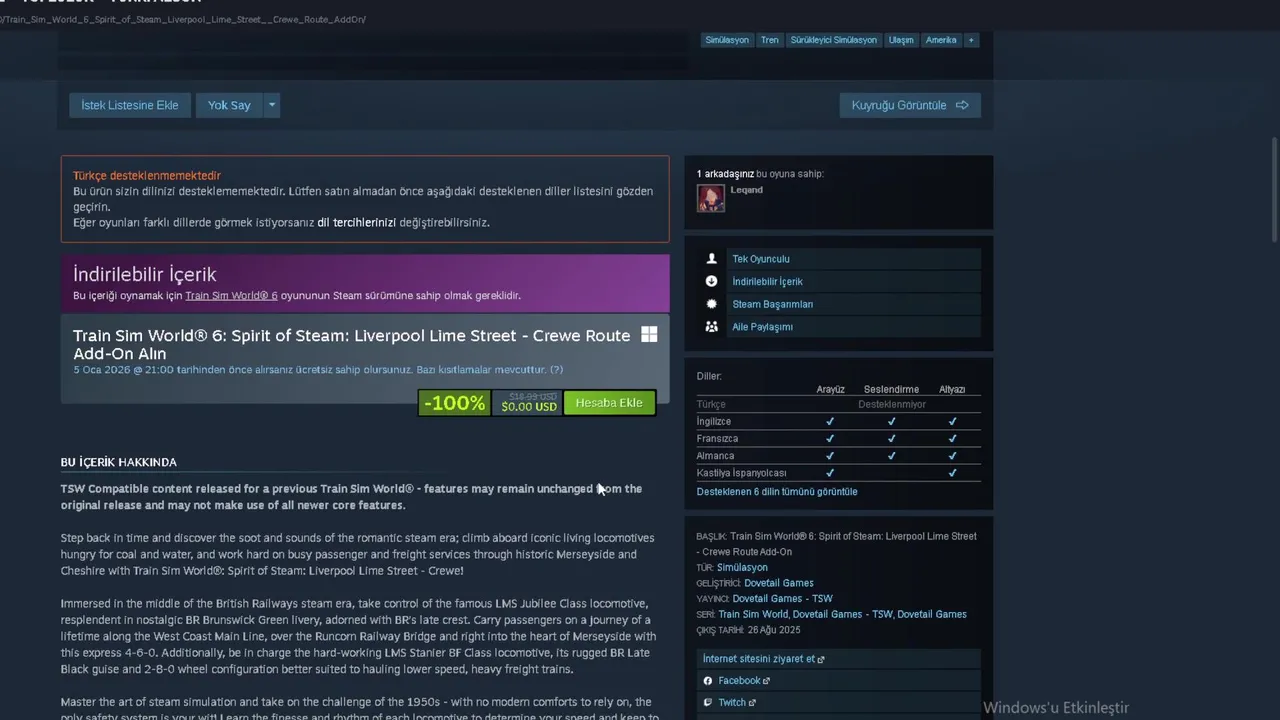Click friend name Leqend
The height and width of the screenshot is (720, 1280).
746,190
